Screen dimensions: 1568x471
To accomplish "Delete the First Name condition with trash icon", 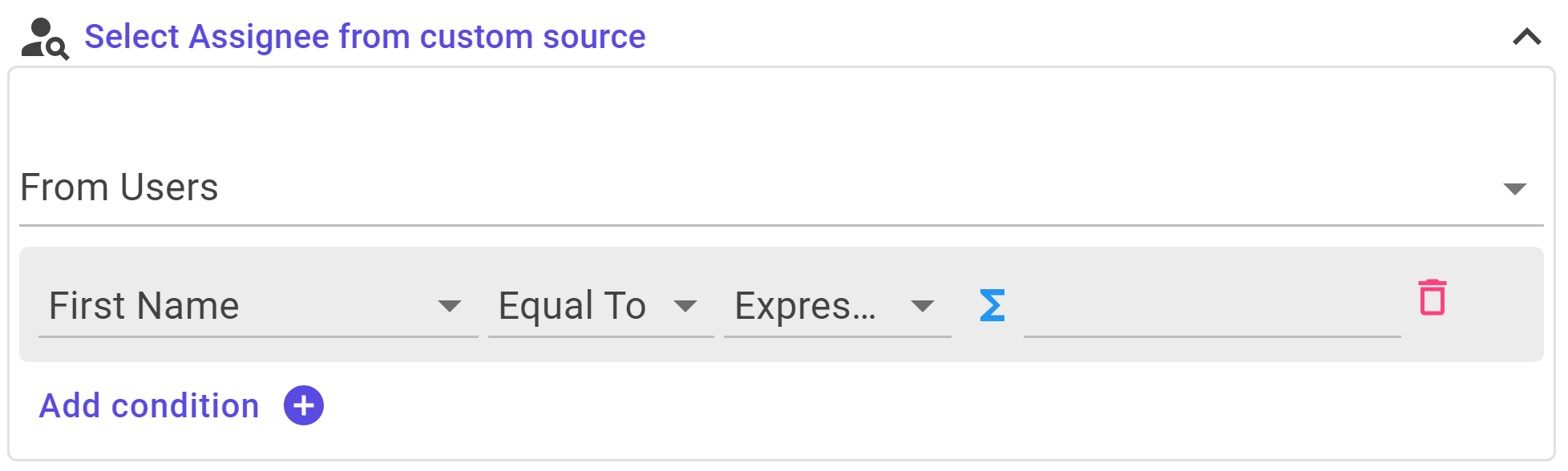I will (1432, 298).
